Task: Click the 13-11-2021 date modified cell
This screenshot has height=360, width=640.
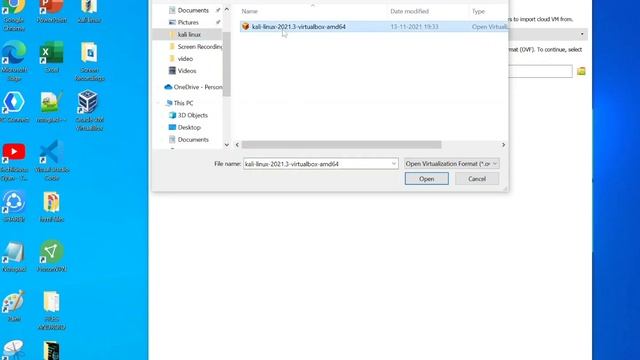Action: [x=414, y=27]
